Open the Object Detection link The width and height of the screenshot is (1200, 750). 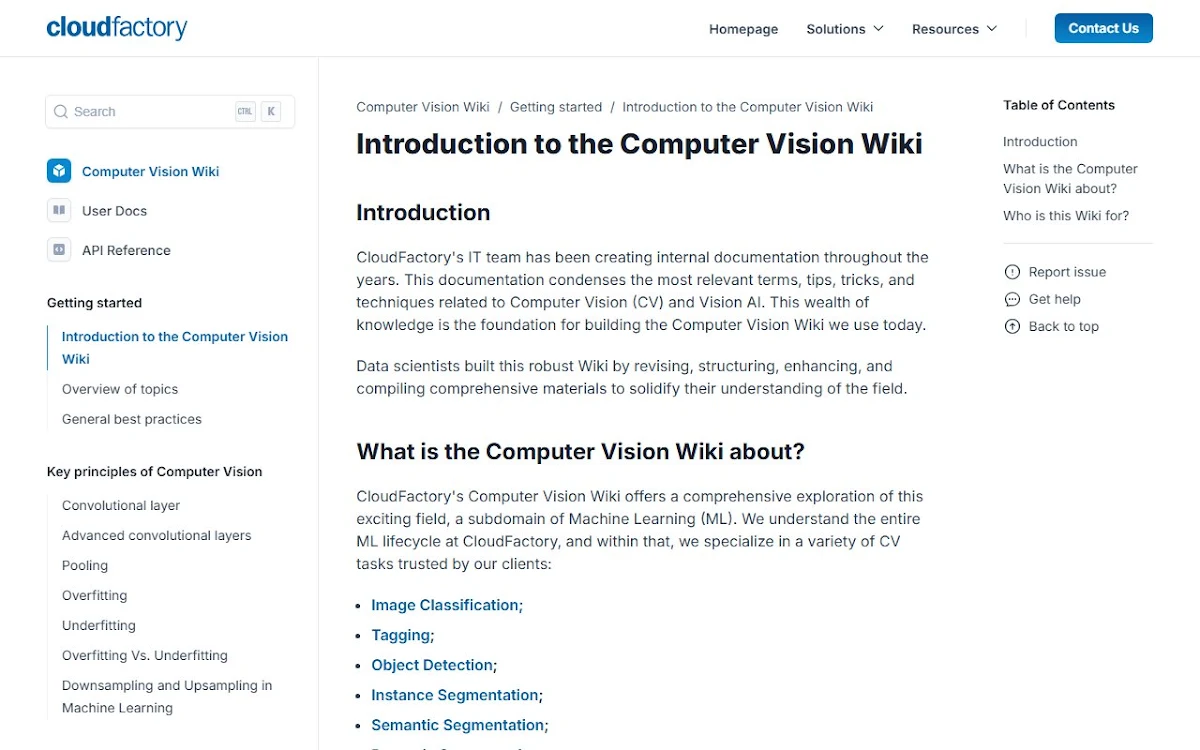[x=432, y=665]
